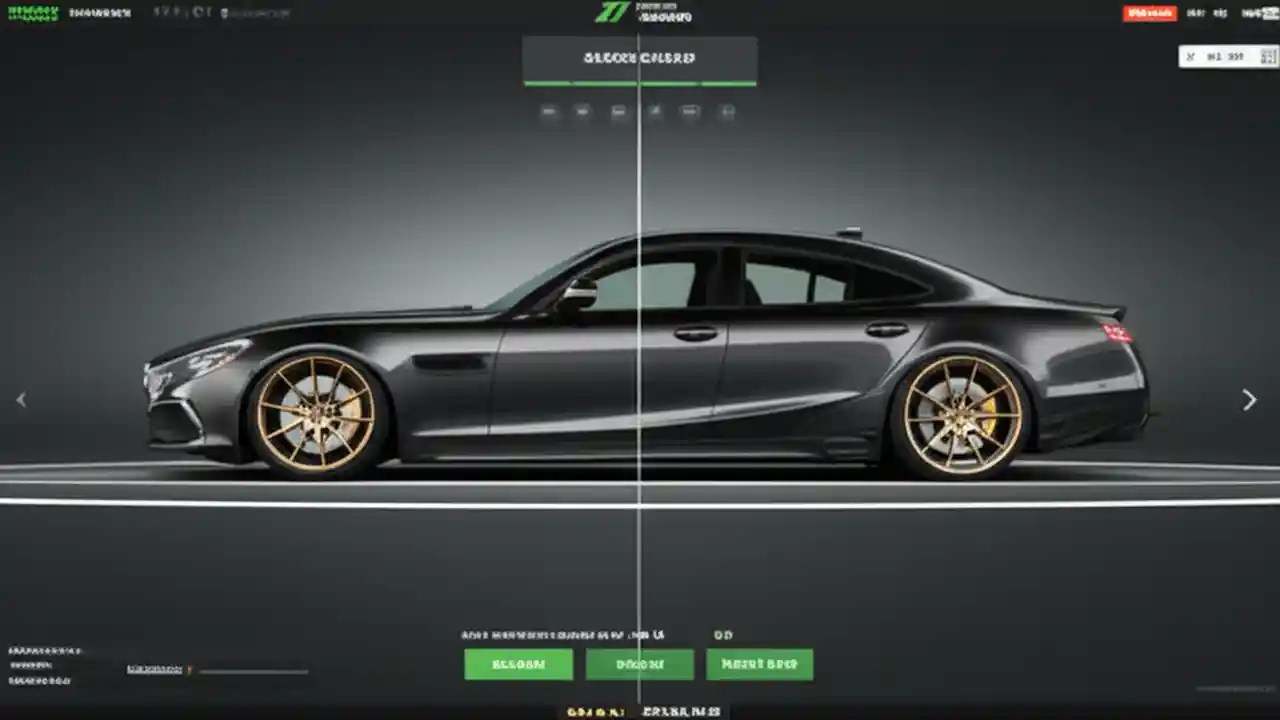Expand the next car with right arrow chevron
The width and height of the screenshot is (1280, 720).
click(1249, 399)
